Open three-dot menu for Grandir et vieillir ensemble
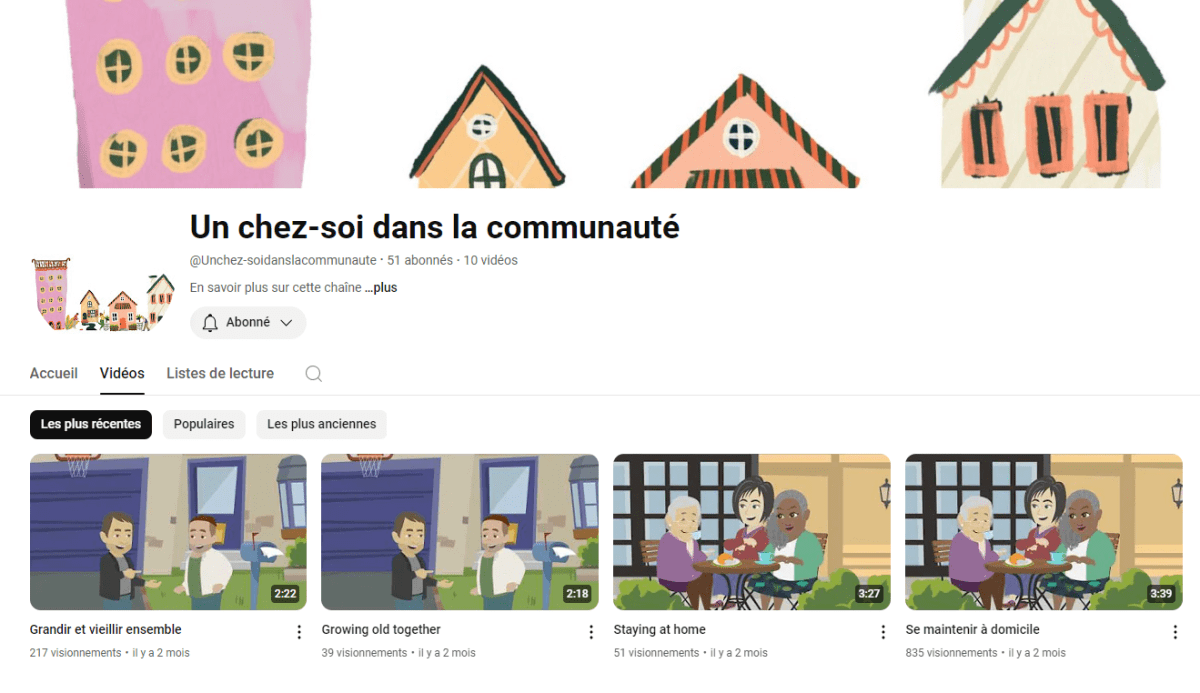This screenshot has height=693, width=1200. [299, 632]
